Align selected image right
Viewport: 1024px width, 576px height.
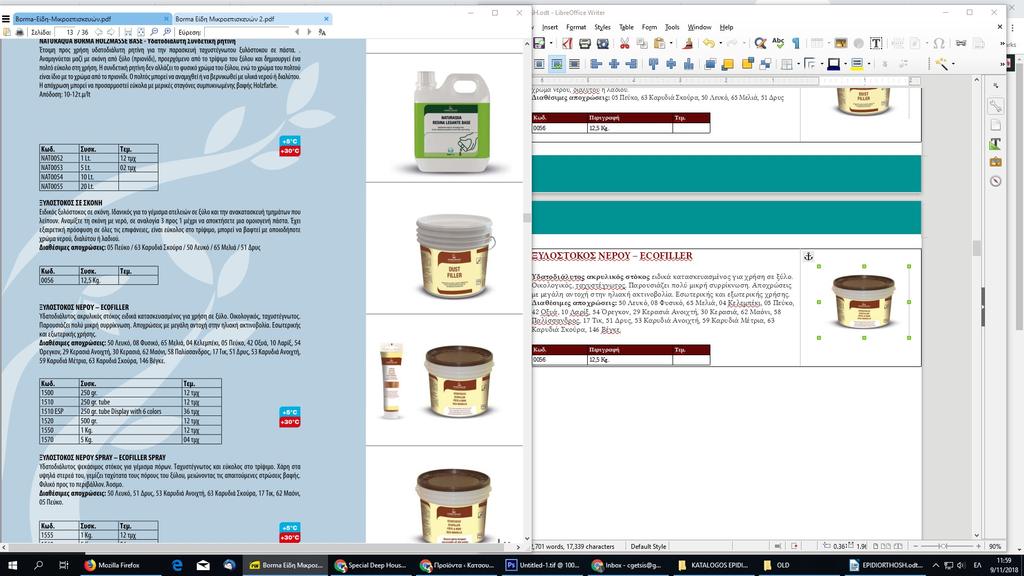pyautogui.click(x=632, y=63)
